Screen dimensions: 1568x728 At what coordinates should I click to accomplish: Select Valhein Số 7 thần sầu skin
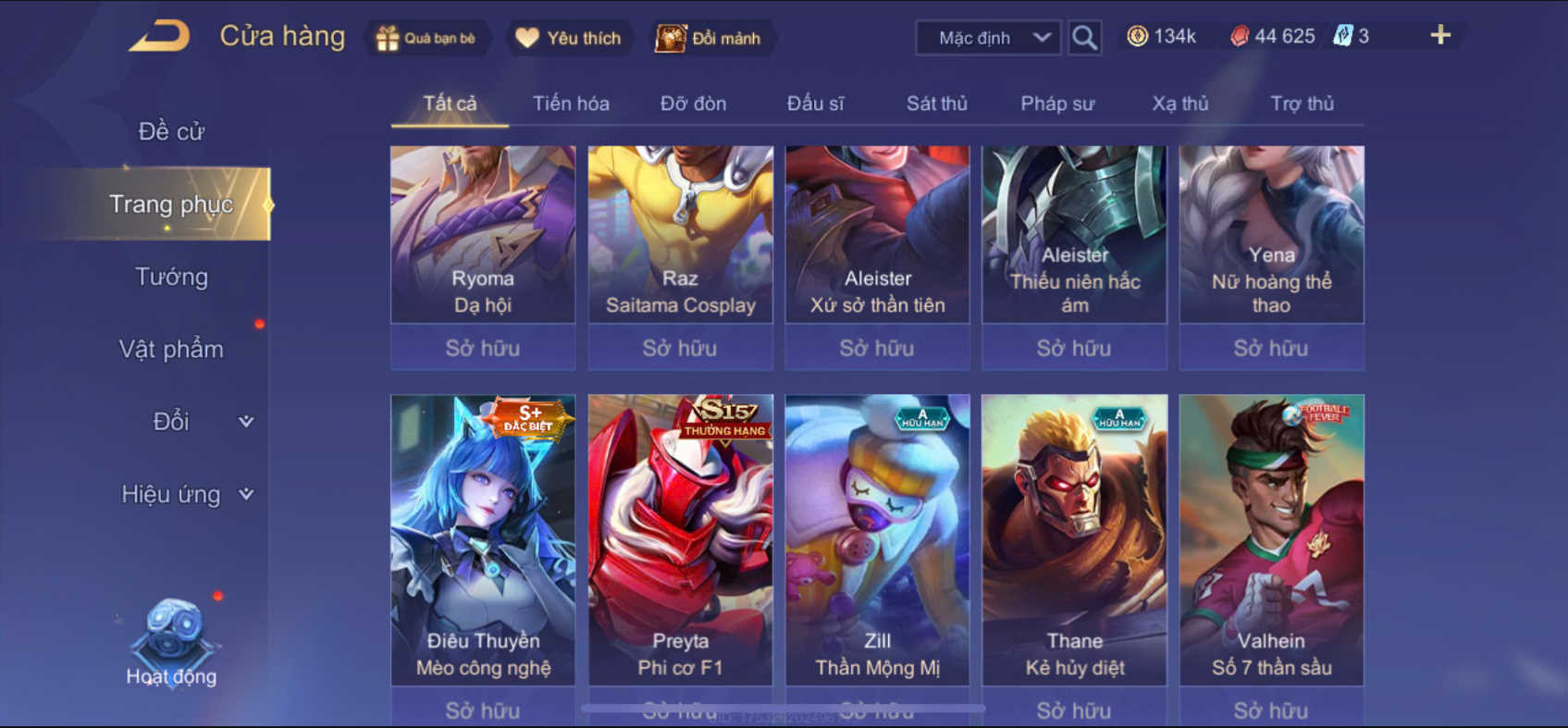tap(1272, 540)
